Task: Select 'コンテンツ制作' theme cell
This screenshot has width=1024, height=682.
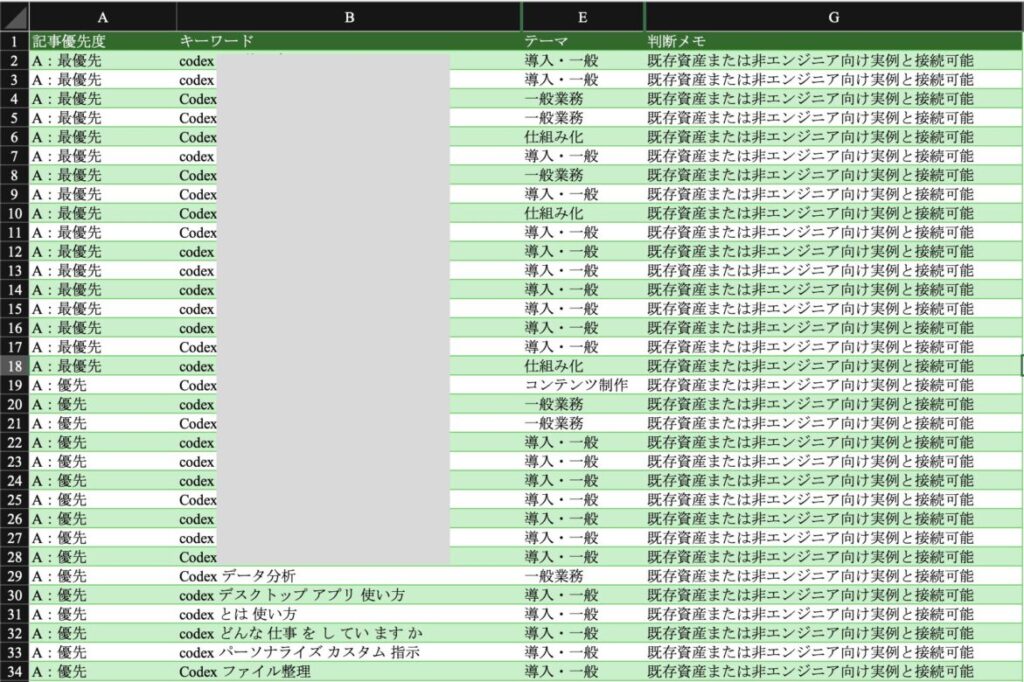Action: tap(583, 385)
